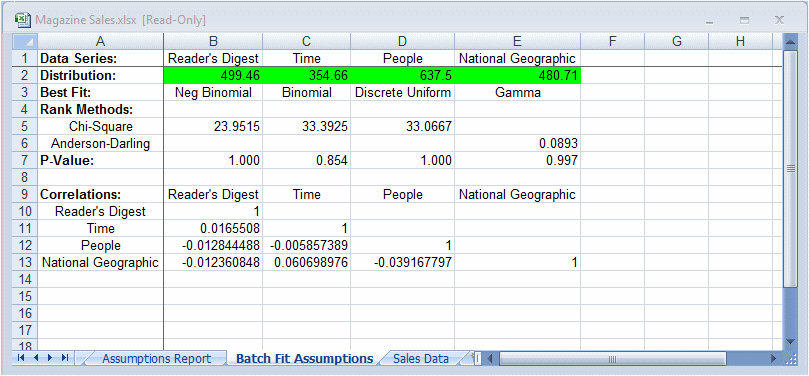Select column H header

coord(740,42)
